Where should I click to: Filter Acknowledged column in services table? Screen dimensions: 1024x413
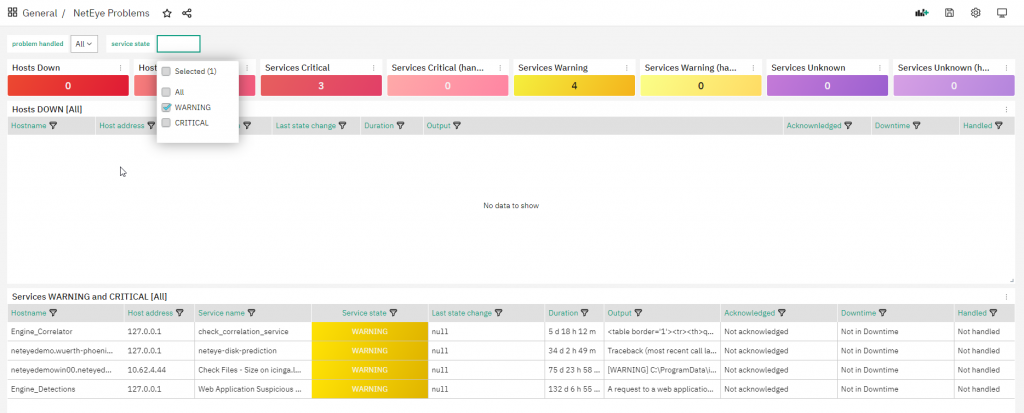[782, 313]
